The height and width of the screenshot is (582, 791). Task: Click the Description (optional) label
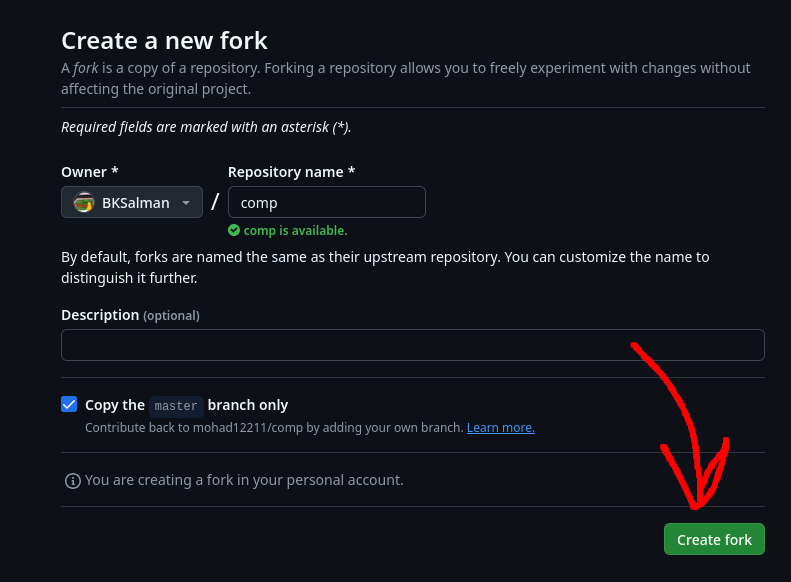[130, 315]
